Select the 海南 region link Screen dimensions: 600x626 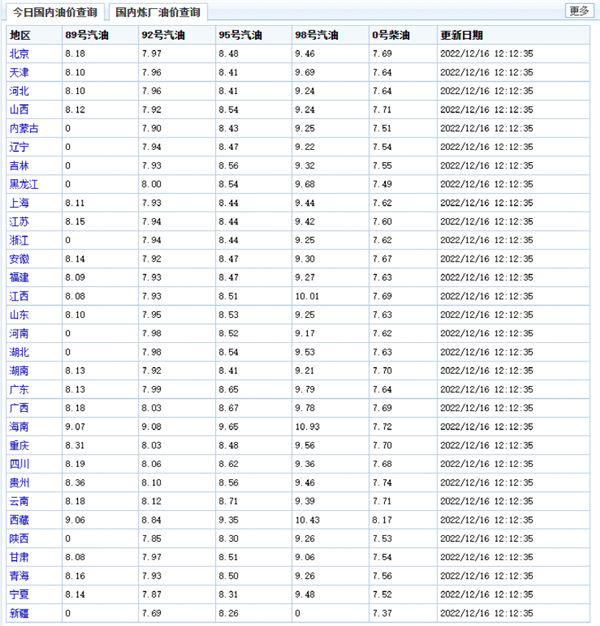pos(19,426)
